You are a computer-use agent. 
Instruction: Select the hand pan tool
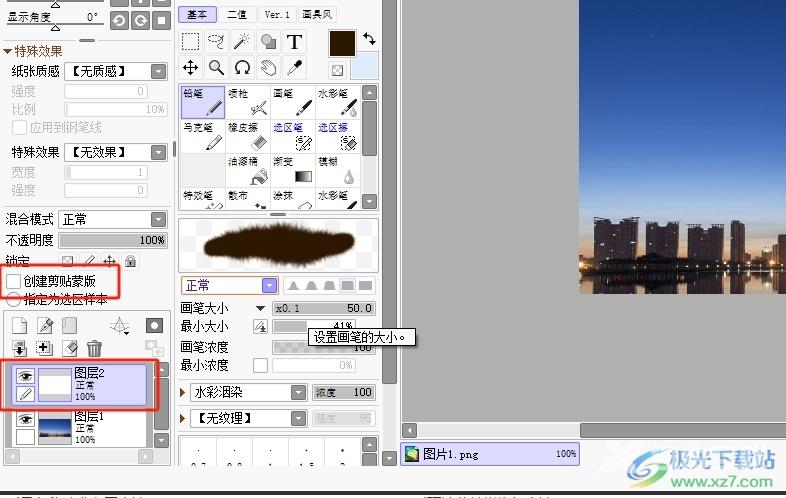(x=268, y=67)
